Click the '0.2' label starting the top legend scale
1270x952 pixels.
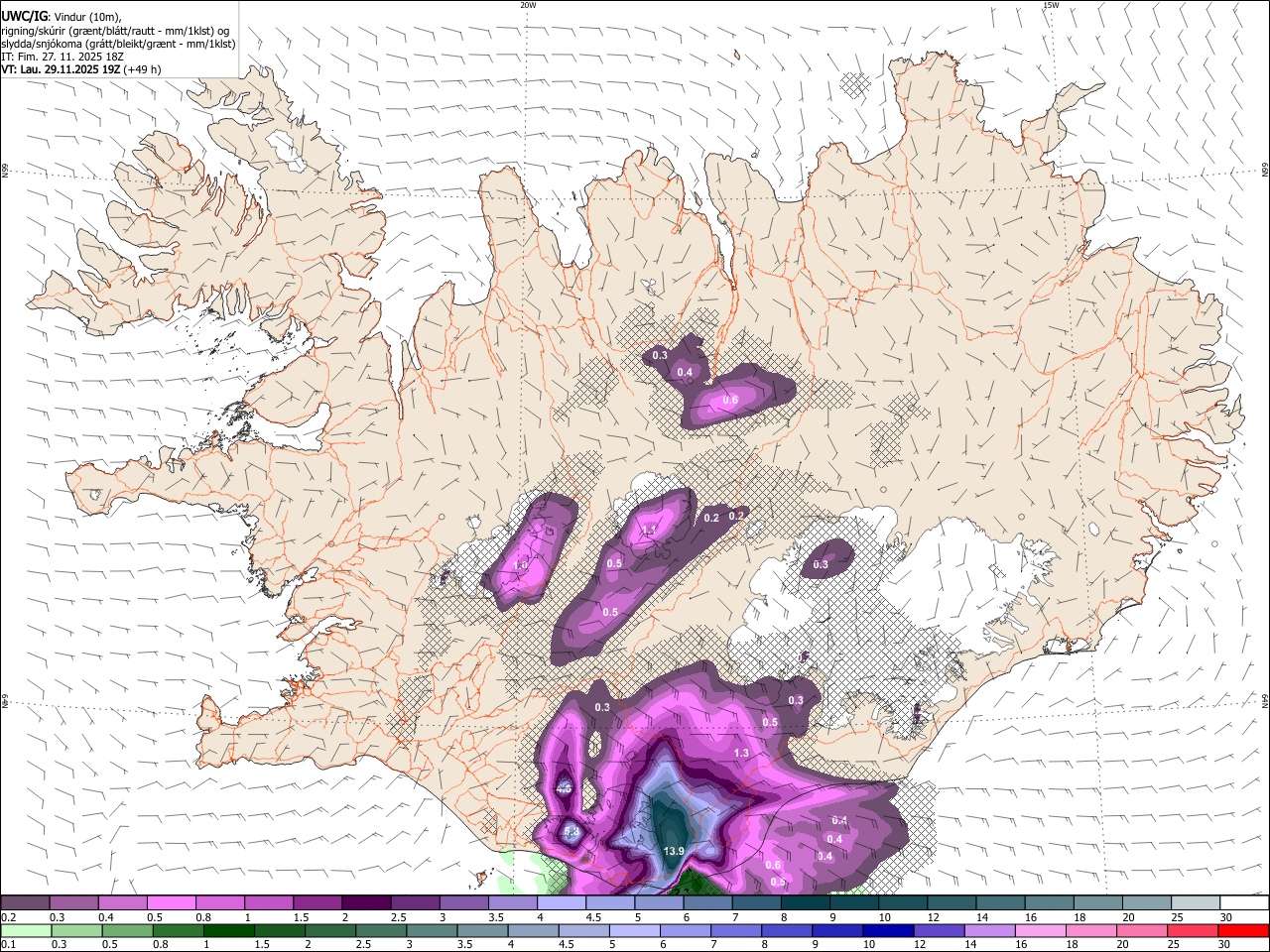click(x=9, y=917)
